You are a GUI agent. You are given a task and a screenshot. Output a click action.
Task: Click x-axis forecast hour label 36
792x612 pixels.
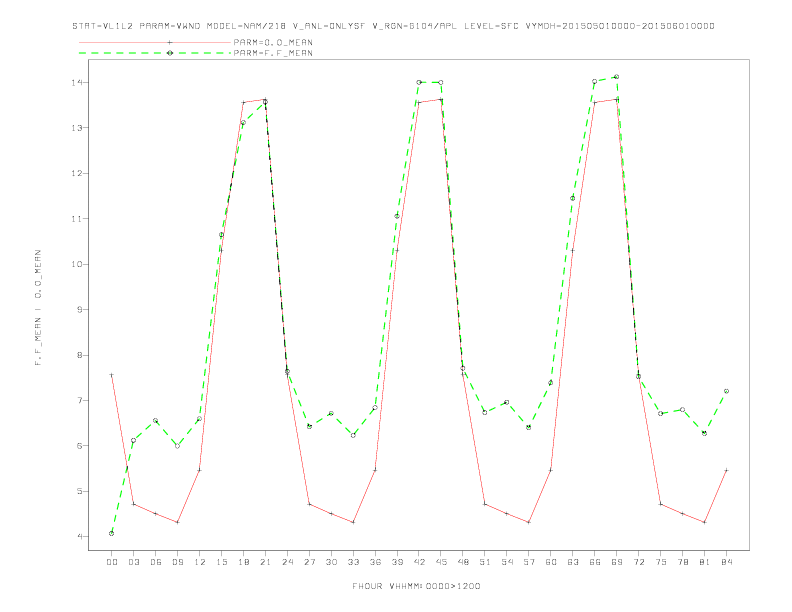pos(375,562)
